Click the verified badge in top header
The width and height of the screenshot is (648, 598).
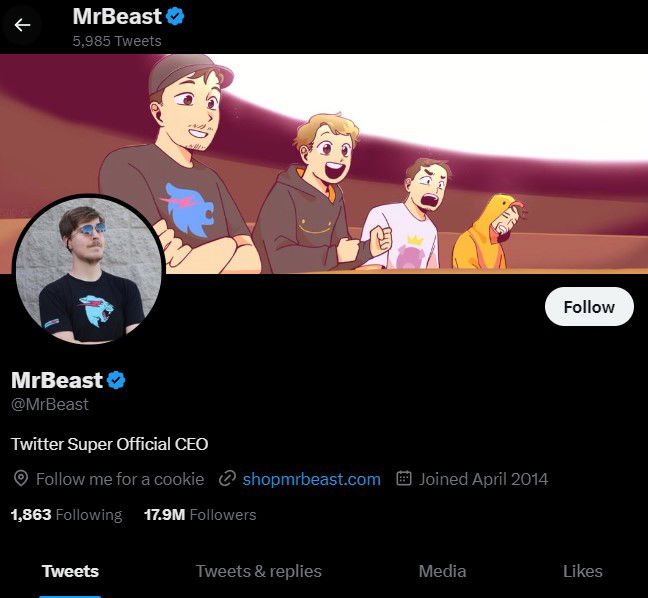click(174, 16)
